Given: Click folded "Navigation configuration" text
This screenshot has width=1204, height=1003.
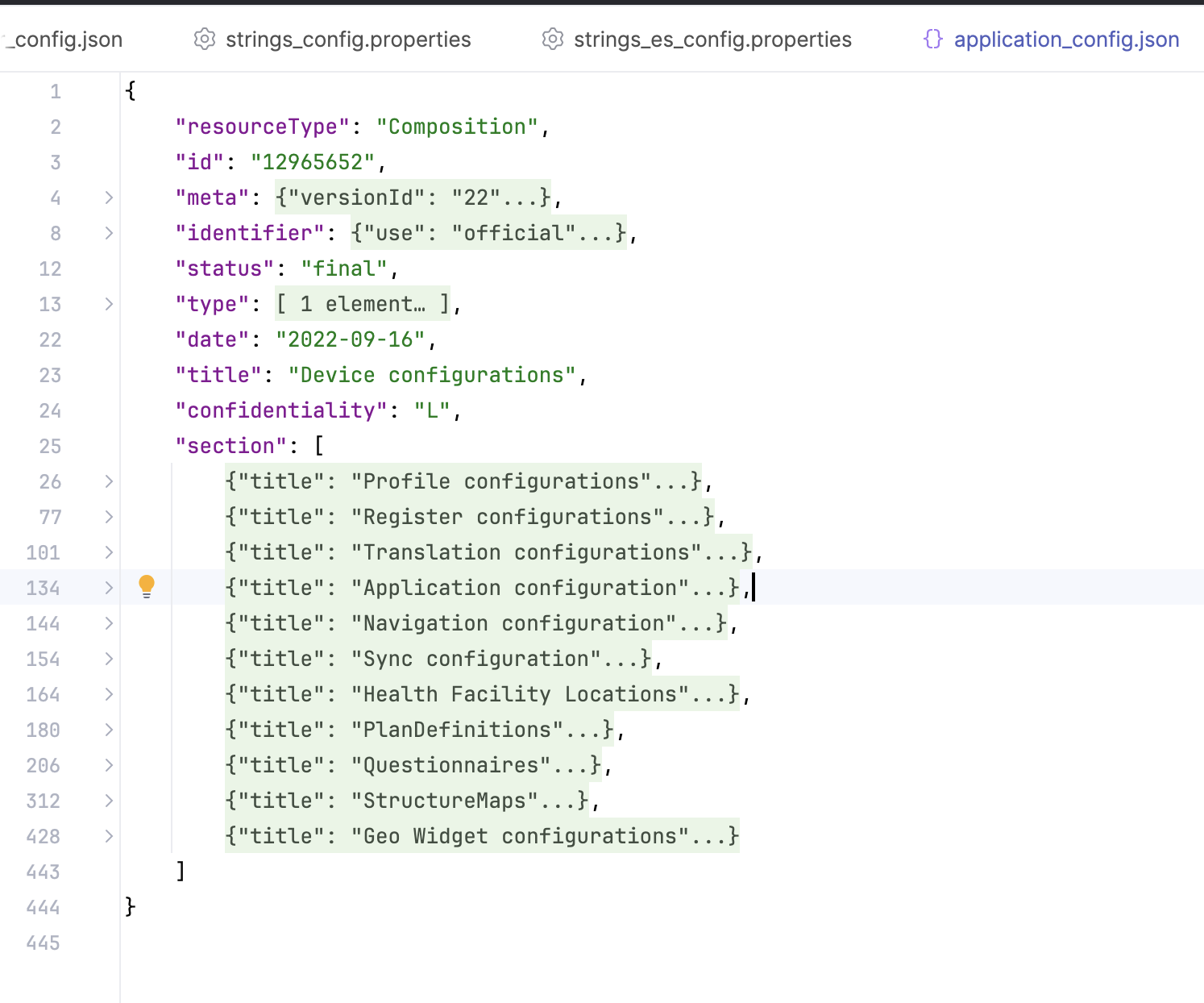Looking at the screenshot, I should (x=476, y=623).
